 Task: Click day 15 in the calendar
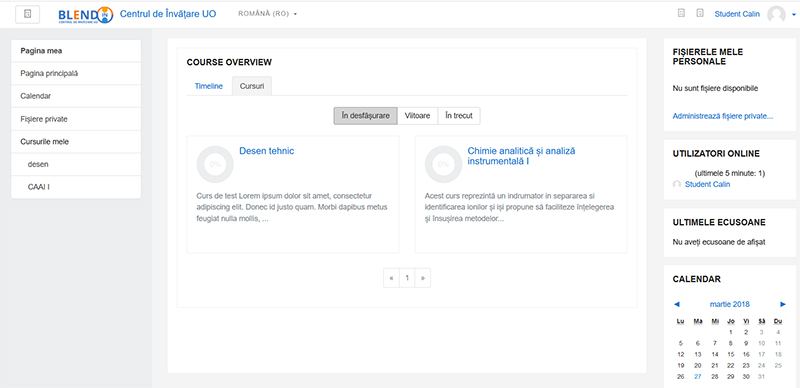(x=730, y=354)
